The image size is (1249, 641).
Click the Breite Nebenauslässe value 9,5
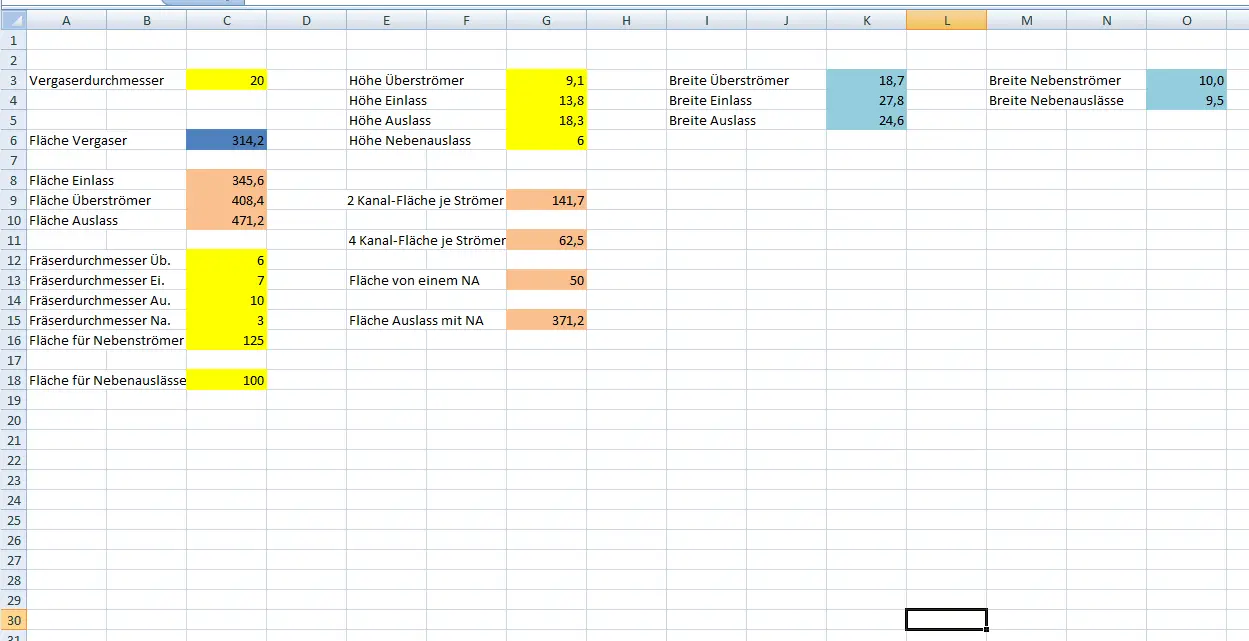1186,100
